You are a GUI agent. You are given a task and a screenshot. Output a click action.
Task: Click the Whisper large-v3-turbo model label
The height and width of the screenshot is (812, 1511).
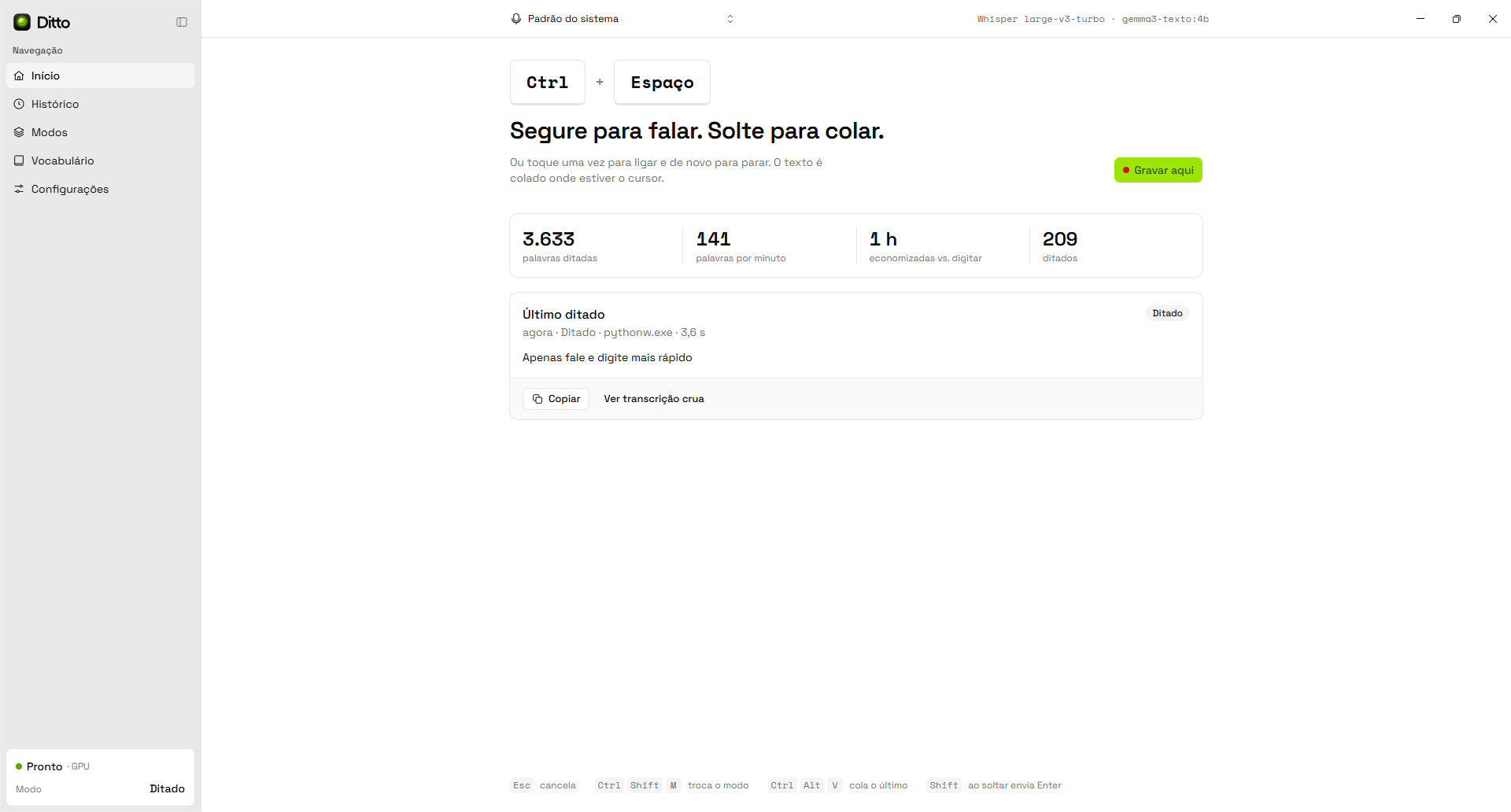[1040, 19]
